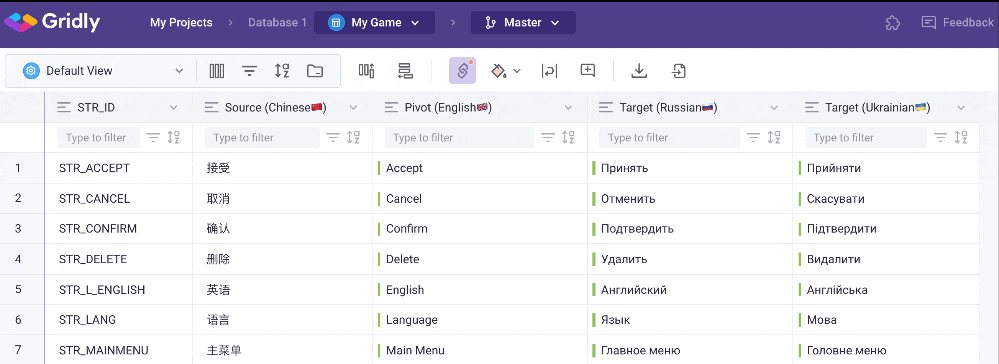Select the Ukrainian cell 'Скасувати'
Screen dimensions: 999x364
886,199
